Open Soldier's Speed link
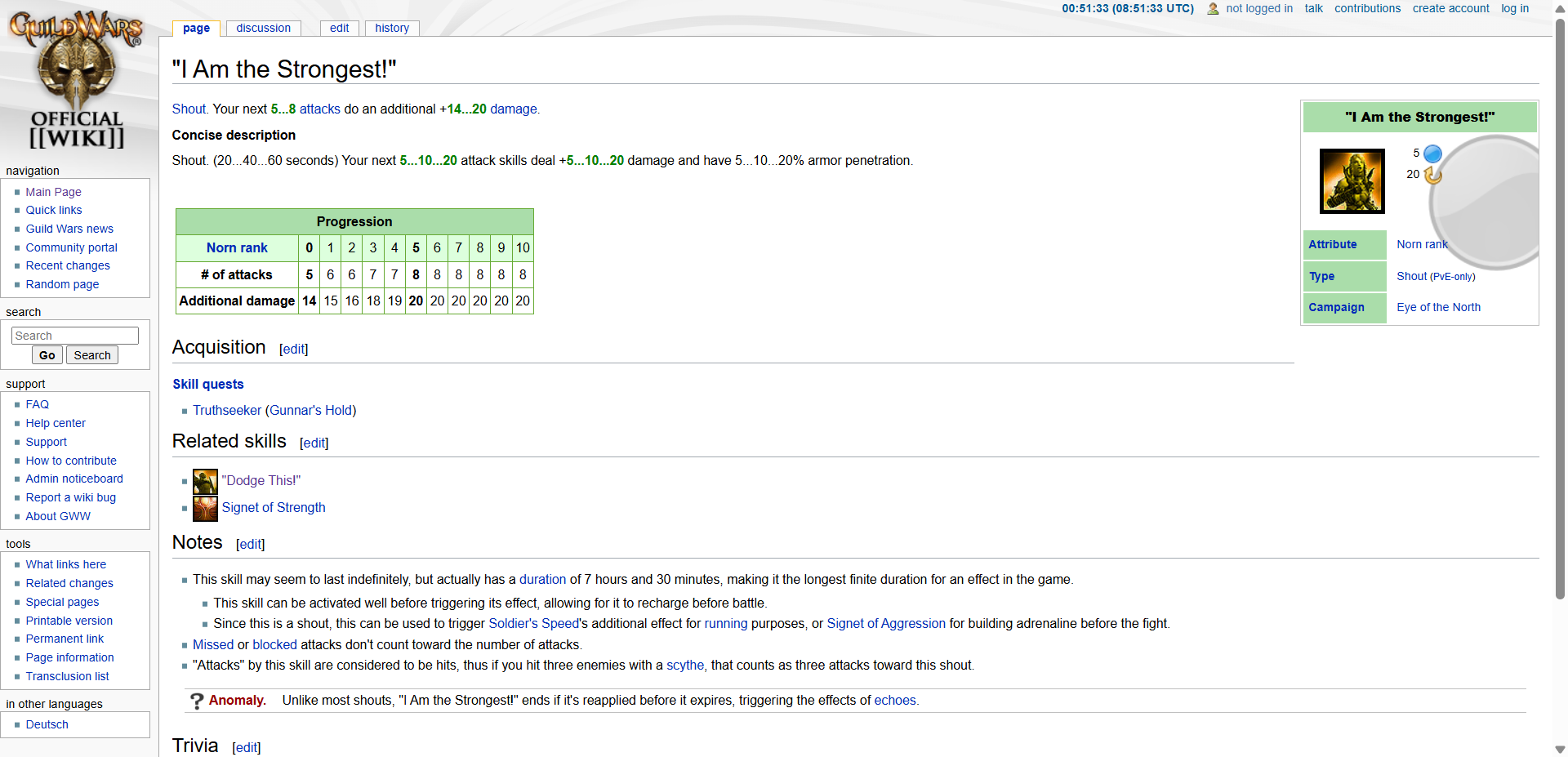The height and width of the screenshot is (757, 1568). point(534,623)
